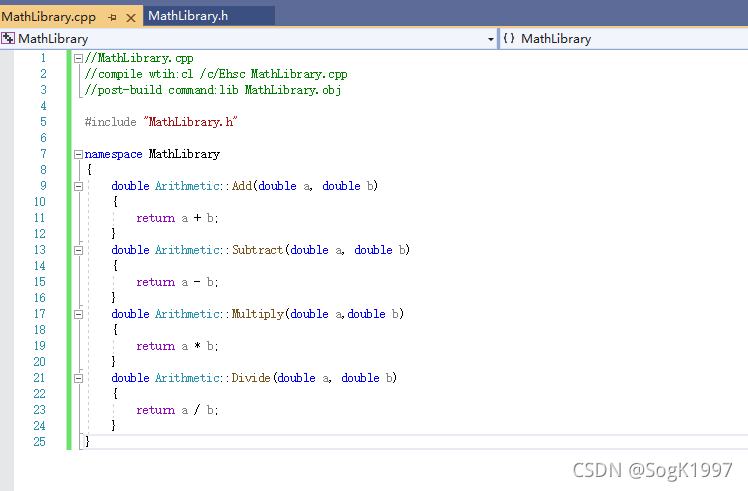Click the Divide function name
748x491 pixels.
point(251,377)
